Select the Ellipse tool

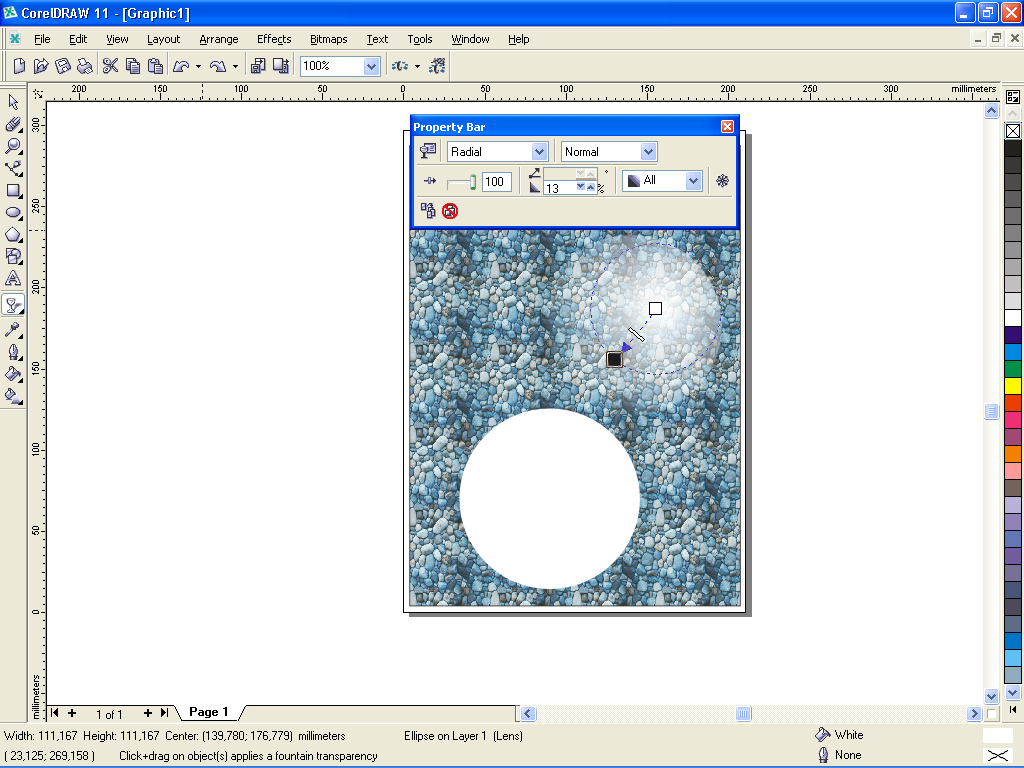(13, 212)
